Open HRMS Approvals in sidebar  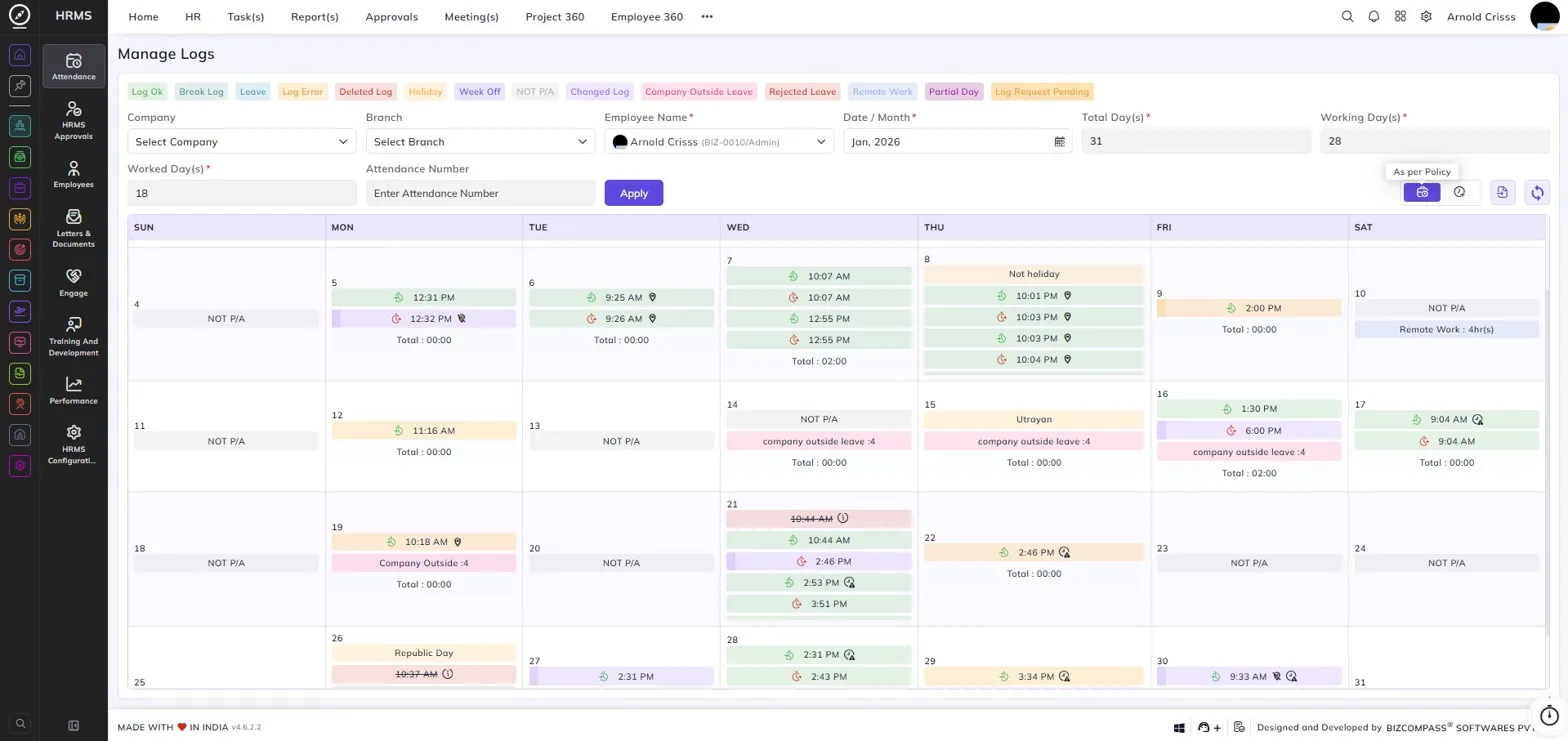pos(74,120)
